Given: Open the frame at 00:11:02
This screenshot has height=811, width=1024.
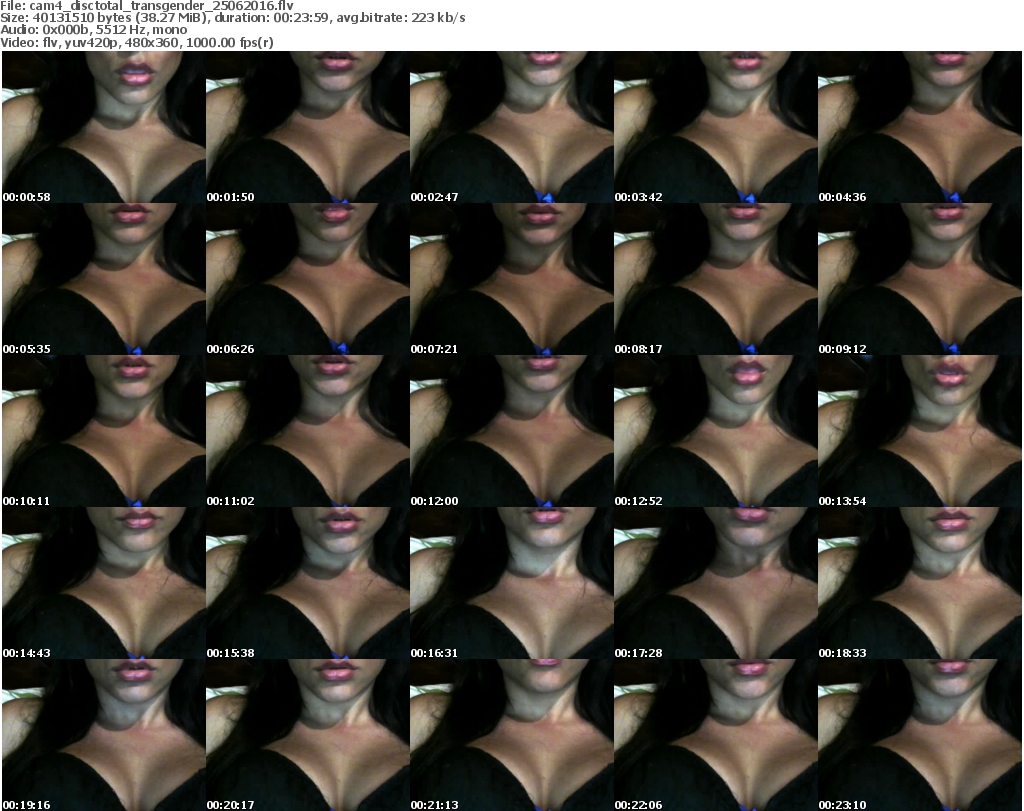Looking at the screenshot, I should click(308, 431).
